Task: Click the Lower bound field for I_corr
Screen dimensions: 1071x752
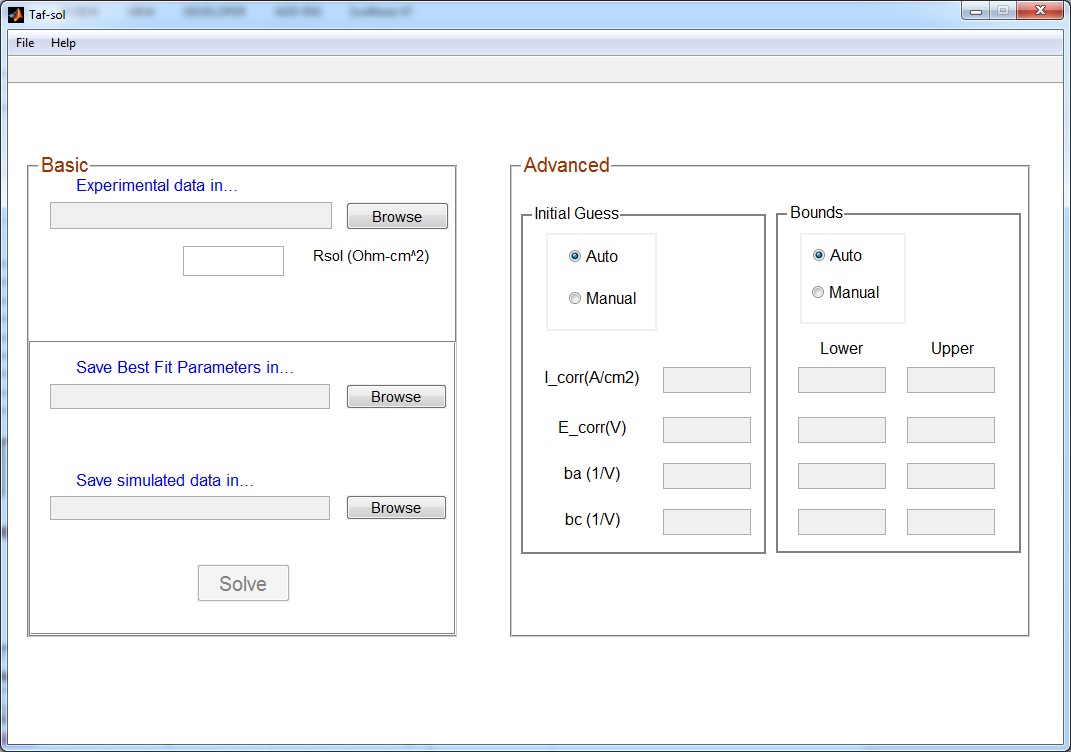Action: tap(842, 380)
